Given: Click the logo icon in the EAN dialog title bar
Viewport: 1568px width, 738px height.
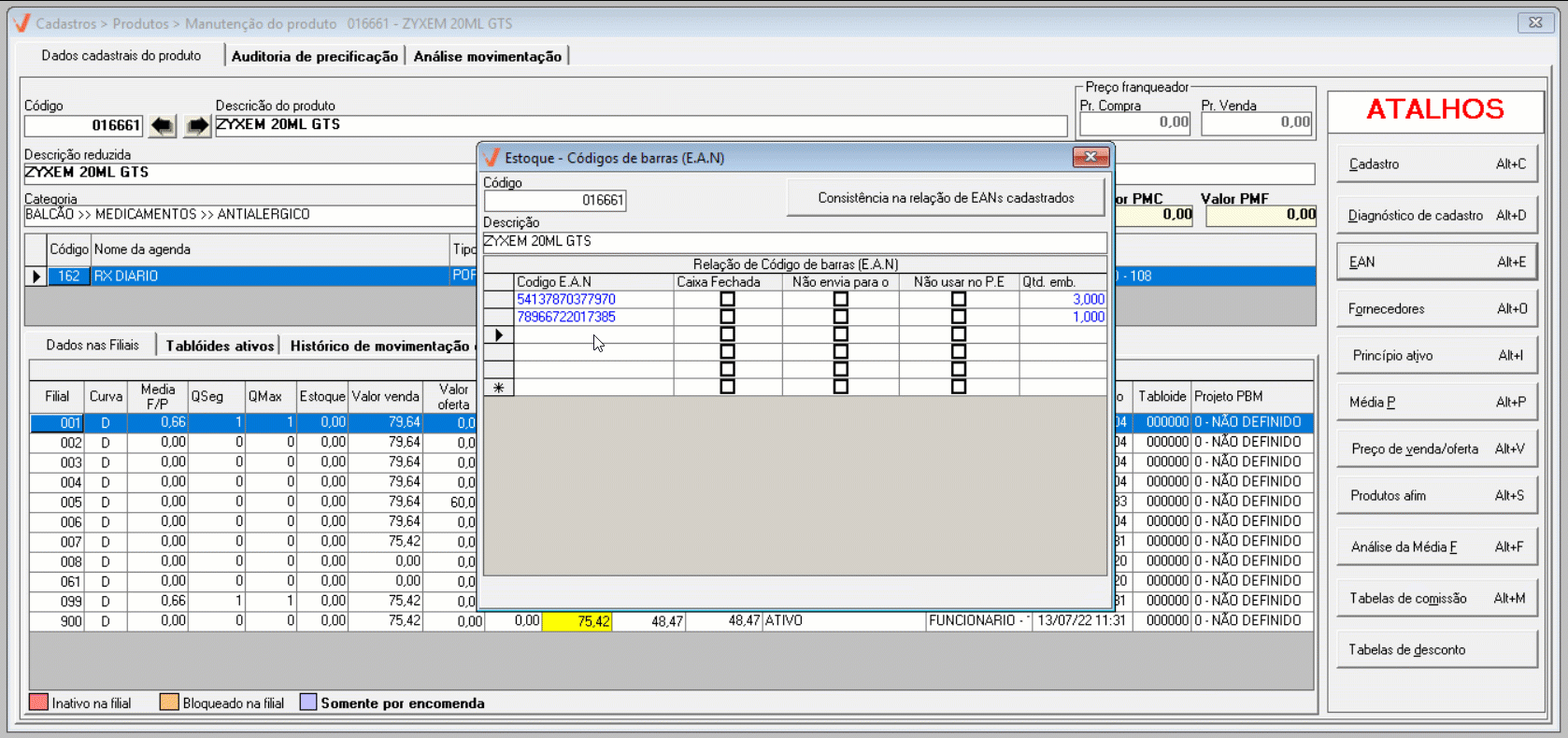Looking at the screenshot, I should [x=492, y=158].
